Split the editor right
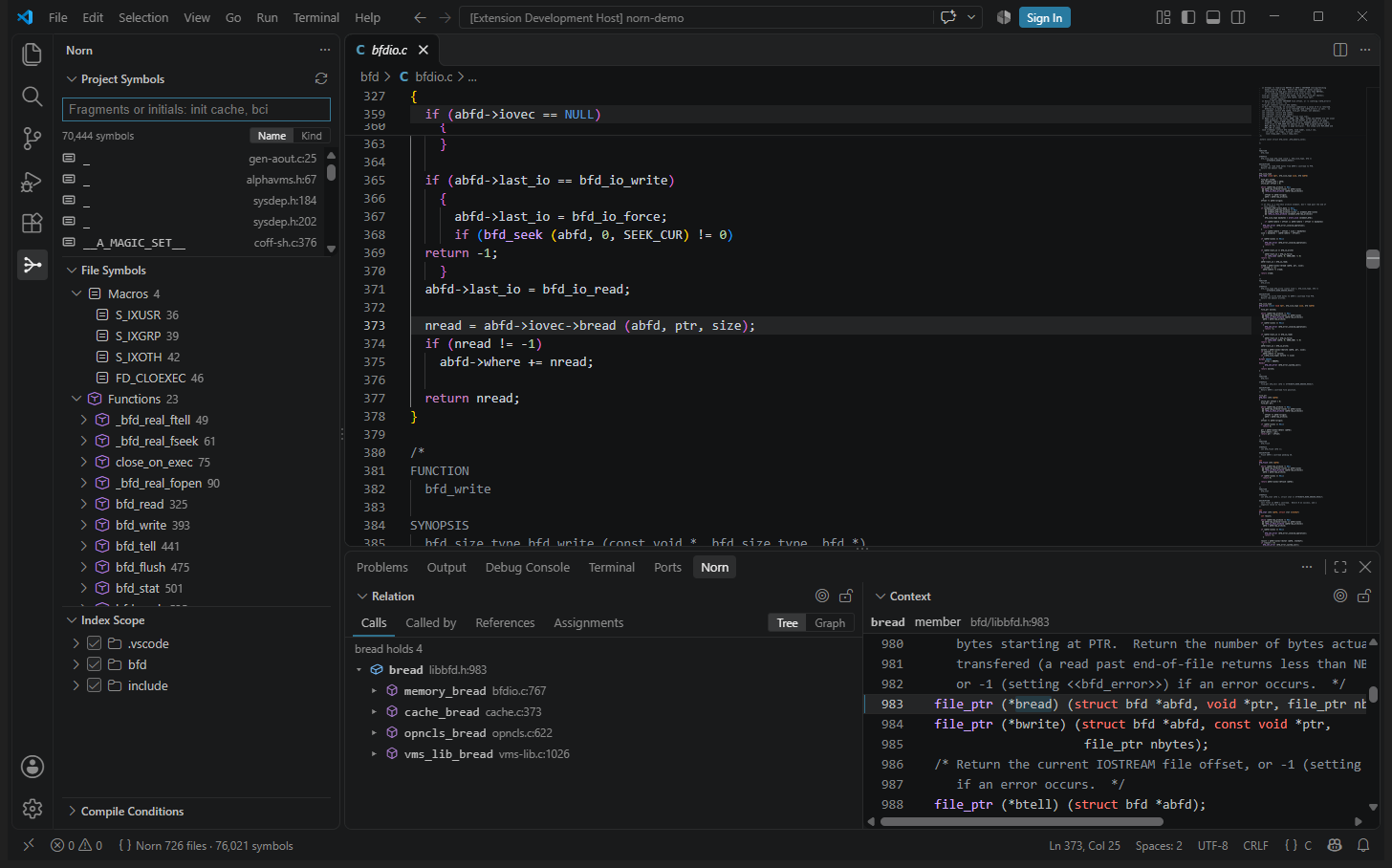Image resolution: width=1392 pixels, height=868 pixels. coord(1340,50)
